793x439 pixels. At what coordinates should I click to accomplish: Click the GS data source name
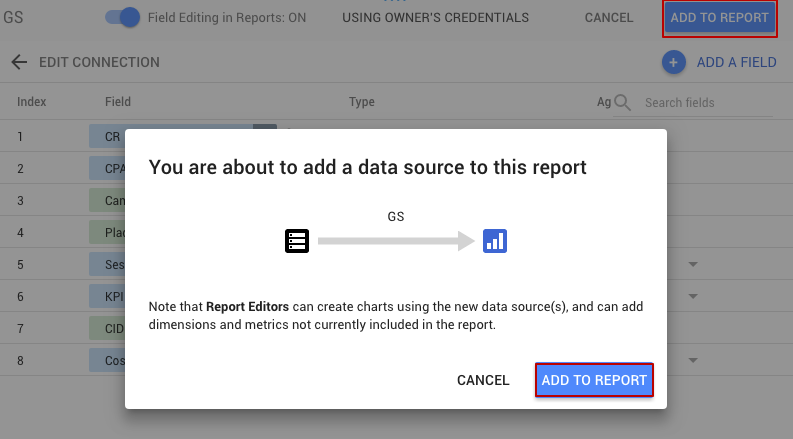click(x=14, y=17)
